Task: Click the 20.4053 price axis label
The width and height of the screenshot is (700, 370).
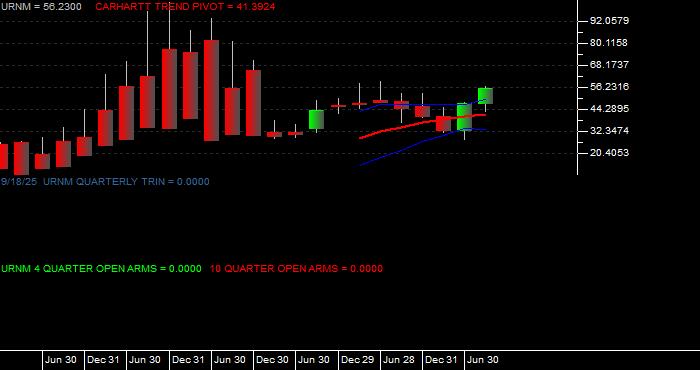Action: (x=609, y=153)
